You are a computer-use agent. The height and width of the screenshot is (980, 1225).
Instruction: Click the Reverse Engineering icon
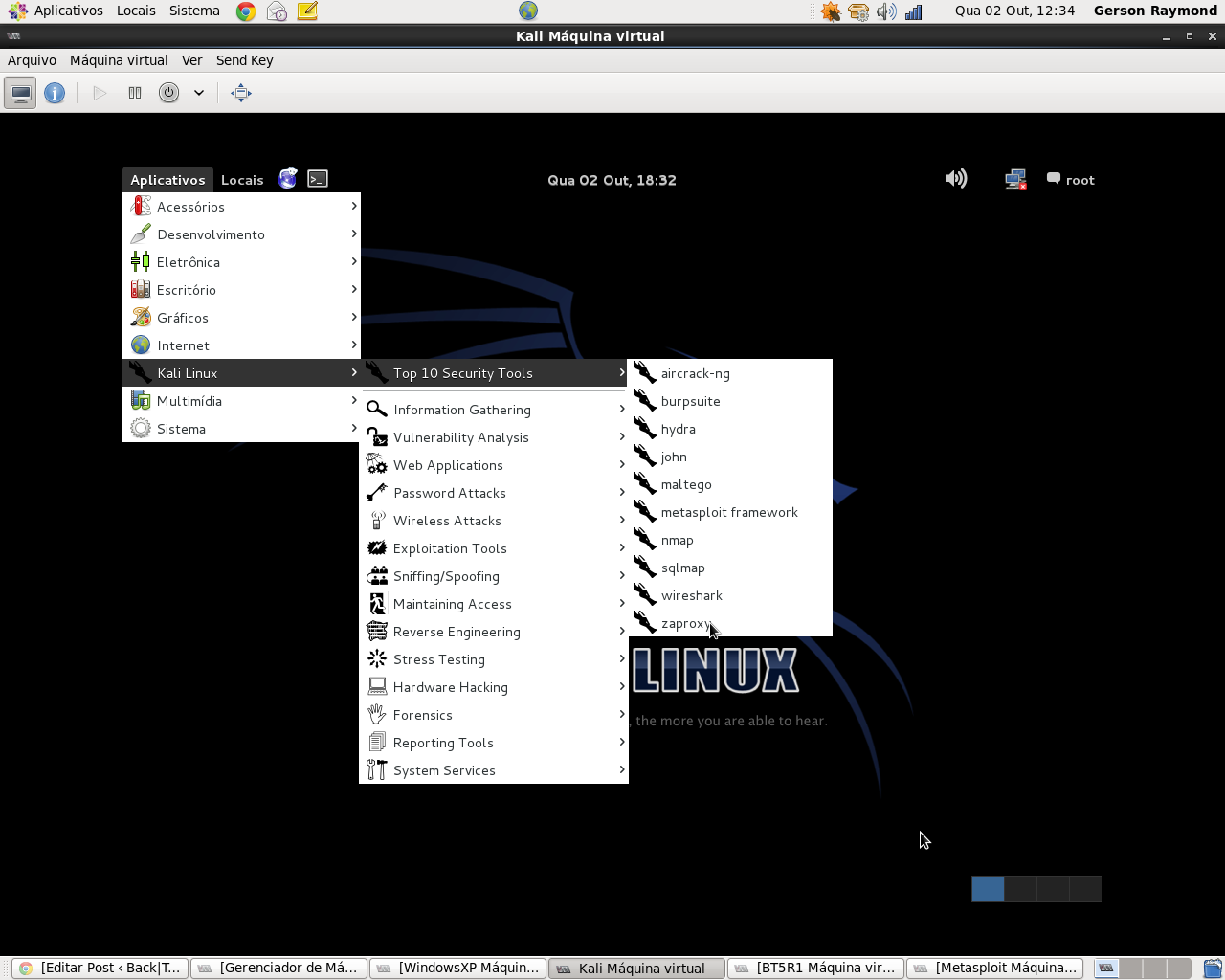(x=377, y=632)
